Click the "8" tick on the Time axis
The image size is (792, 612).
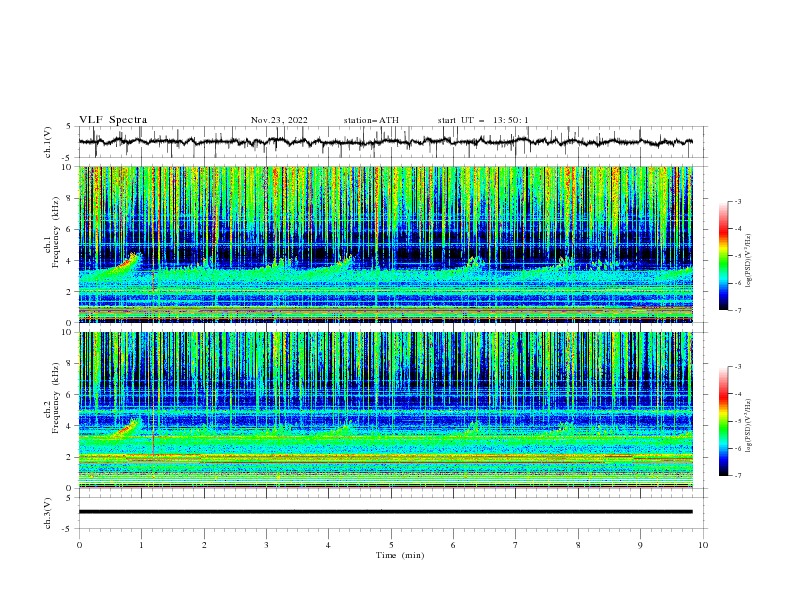(578, 545)
